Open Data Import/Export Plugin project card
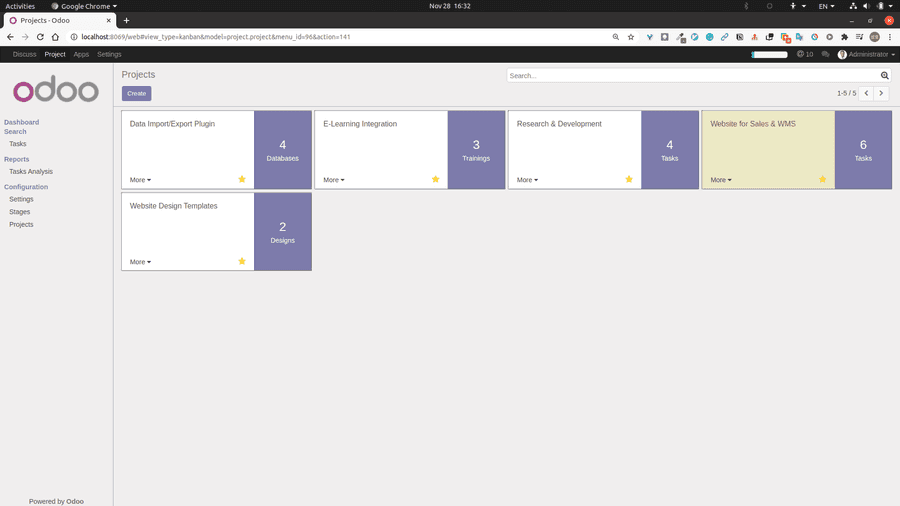Screen dimensions: 900x506 point(188,150)
